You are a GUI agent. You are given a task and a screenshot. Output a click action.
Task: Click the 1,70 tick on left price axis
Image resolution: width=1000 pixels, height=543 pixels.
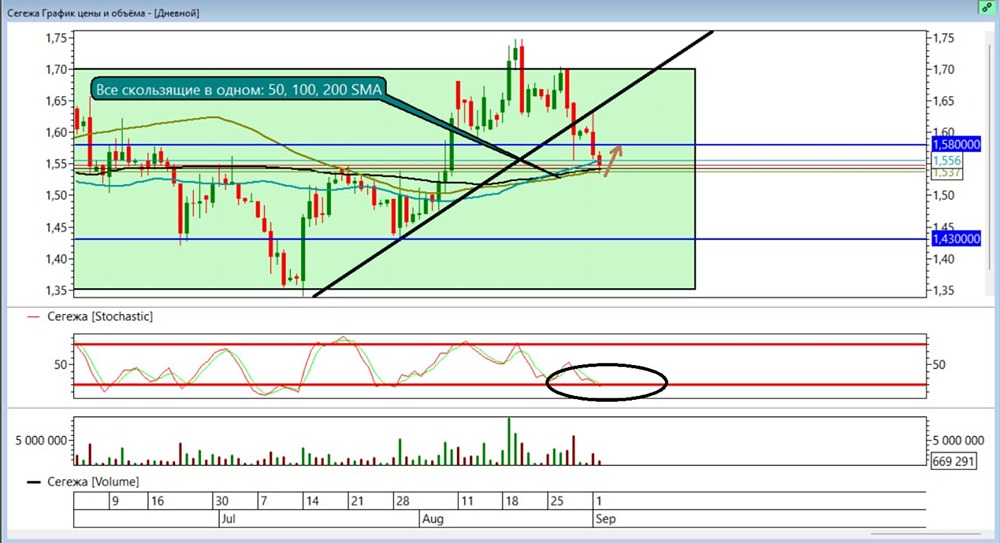[x=56, y=69]
